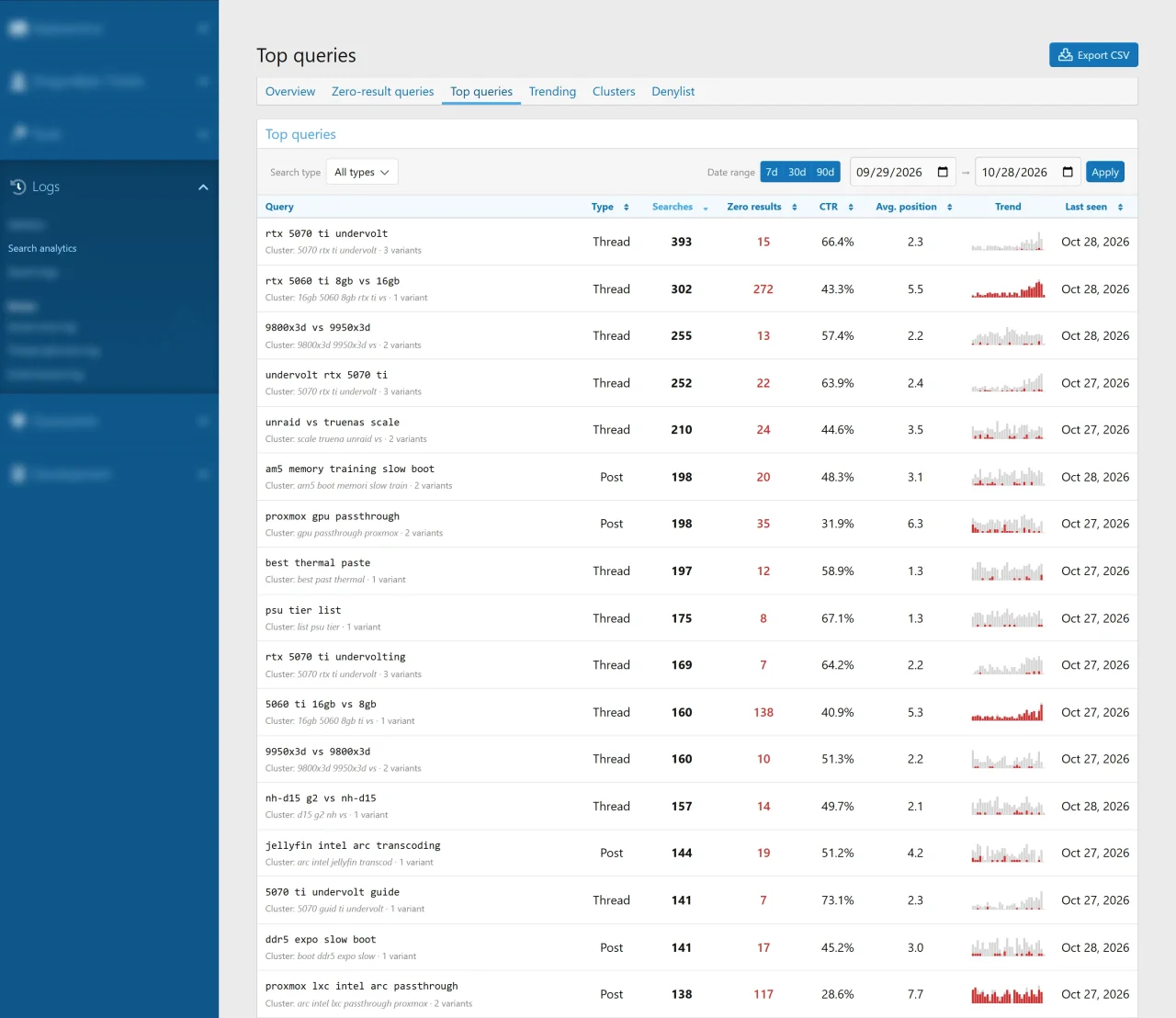
Task: Sort by Type column arrows
Action: point(627,208)
